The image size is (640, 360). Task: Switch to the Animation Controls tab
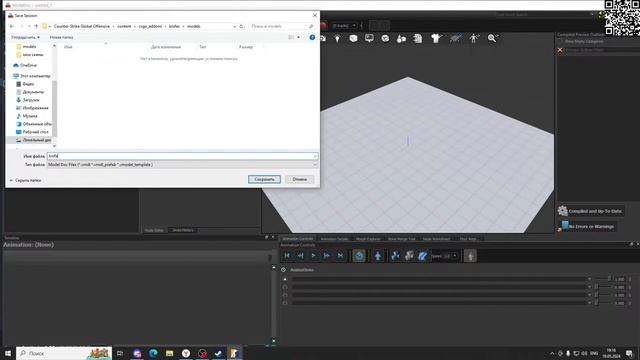coord(298,239)
